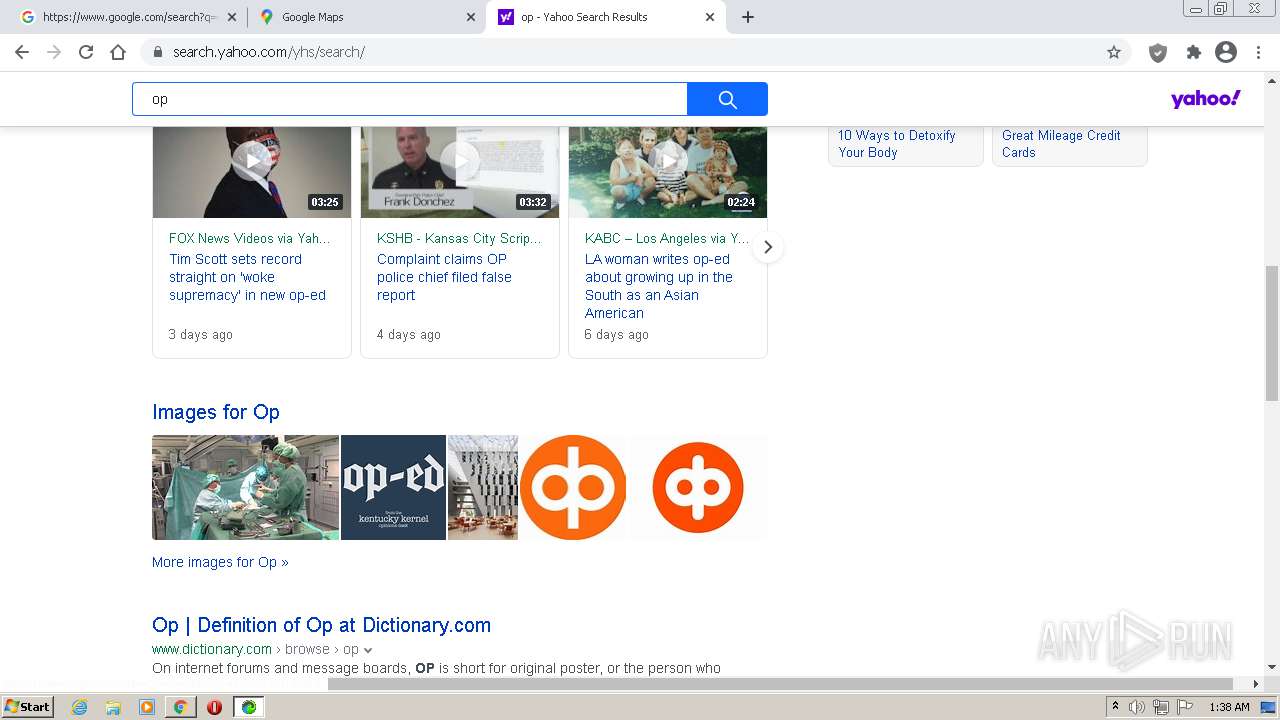This screenshot has width=1280, height=720.
Task: Click the address bar URL
Action: pyautogui.click(x=269, y=52)
